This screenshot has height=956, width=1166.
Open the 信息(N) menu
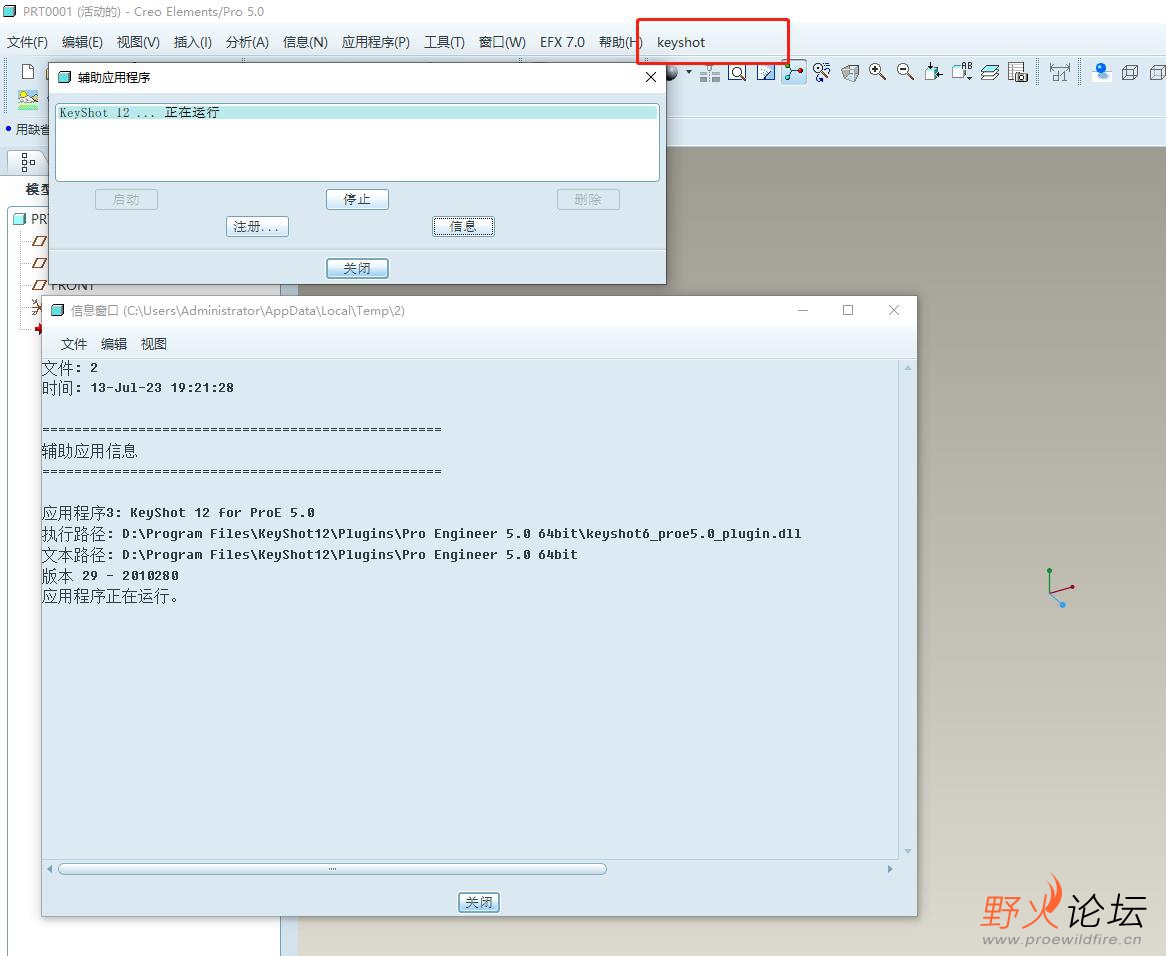click(x=305, y=42)
